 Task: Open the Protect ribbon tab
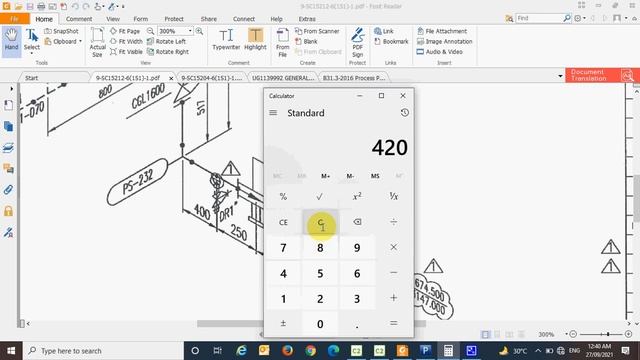(x=174, y=19)
